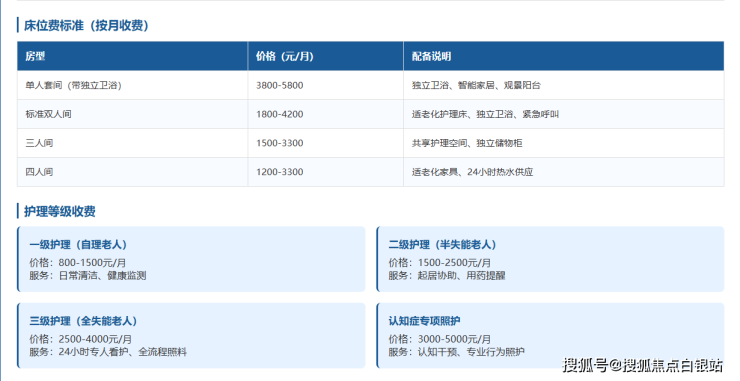This screenshot has height=381, width=740.
Task: Click the 3800-5800 price cell
Action: (326, 85)
